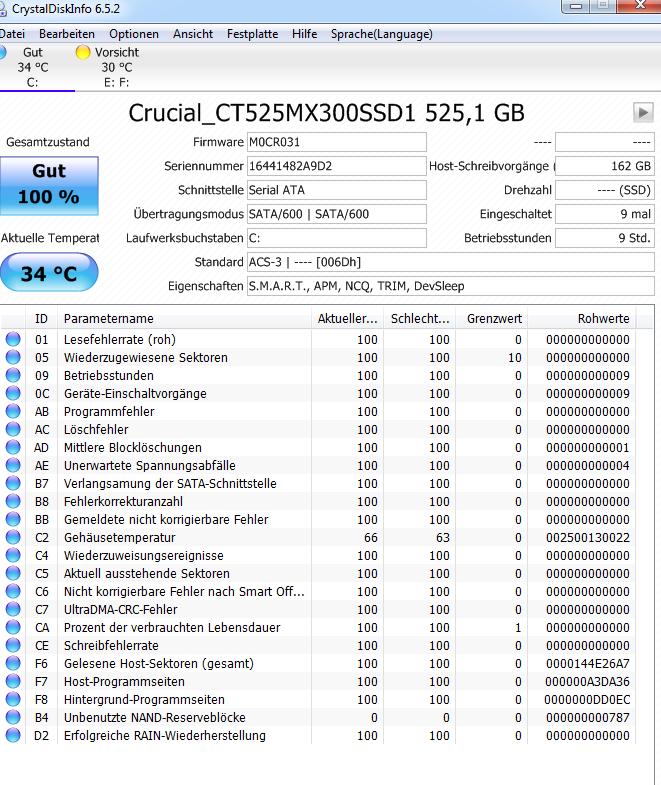Select the E: F: drive tab

point(116,67)
